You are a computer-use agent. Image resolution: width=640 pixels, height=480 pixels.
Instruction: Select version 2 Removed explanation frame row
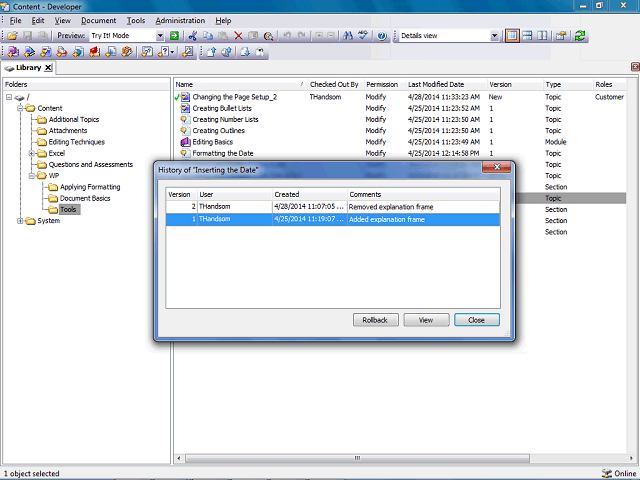333,207
